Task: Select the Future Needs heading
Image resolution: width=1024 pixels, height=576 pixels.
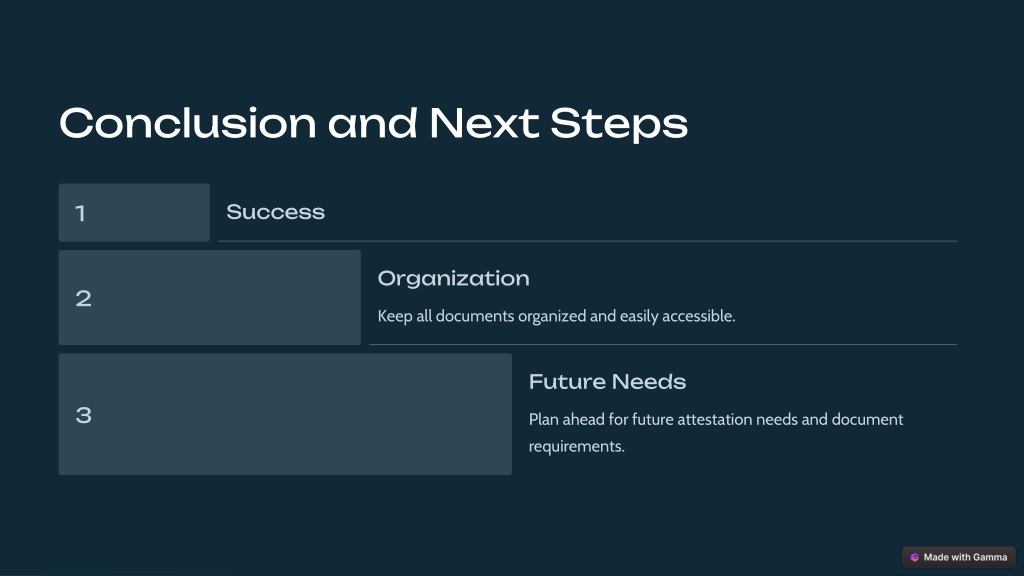Action: [x=607, y=381]
